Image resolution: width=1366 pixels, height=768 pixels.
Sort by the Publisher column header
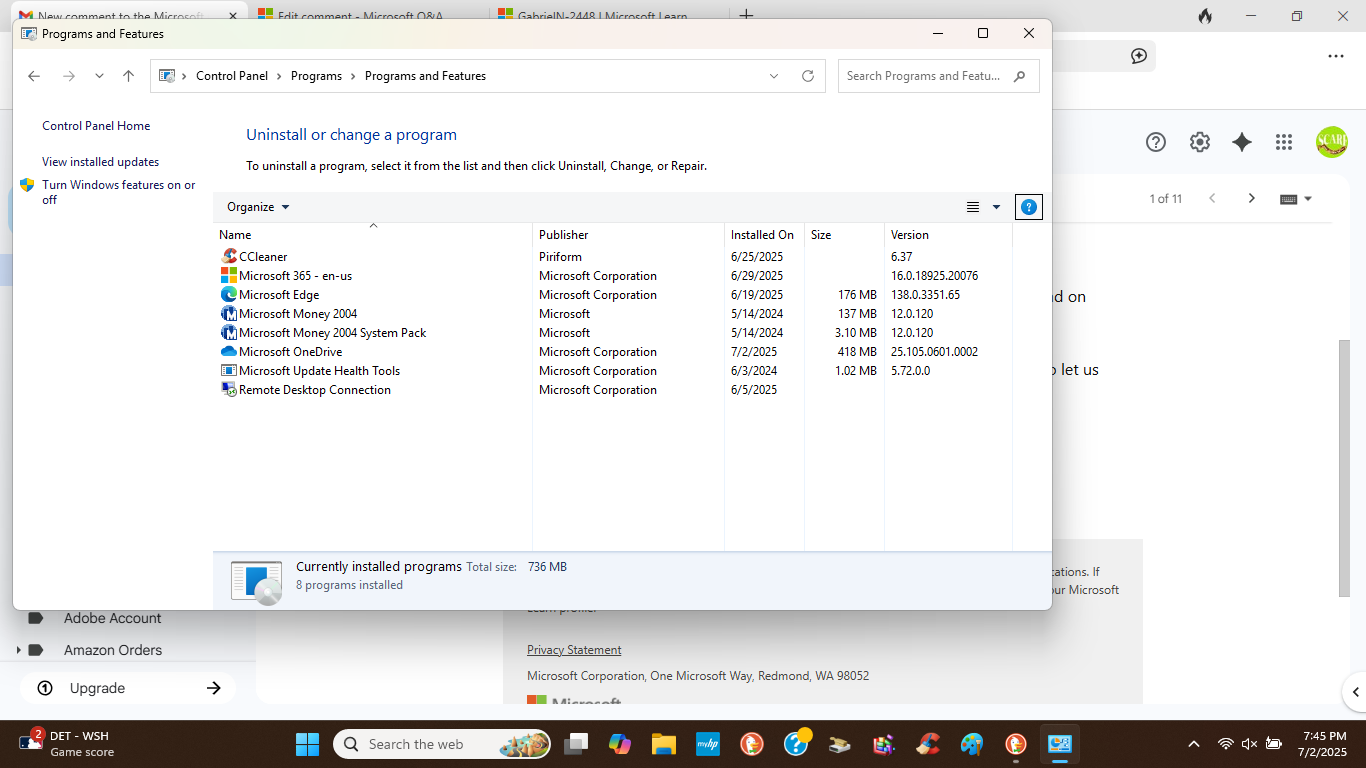pyautogui.click(x=628, y=235)
